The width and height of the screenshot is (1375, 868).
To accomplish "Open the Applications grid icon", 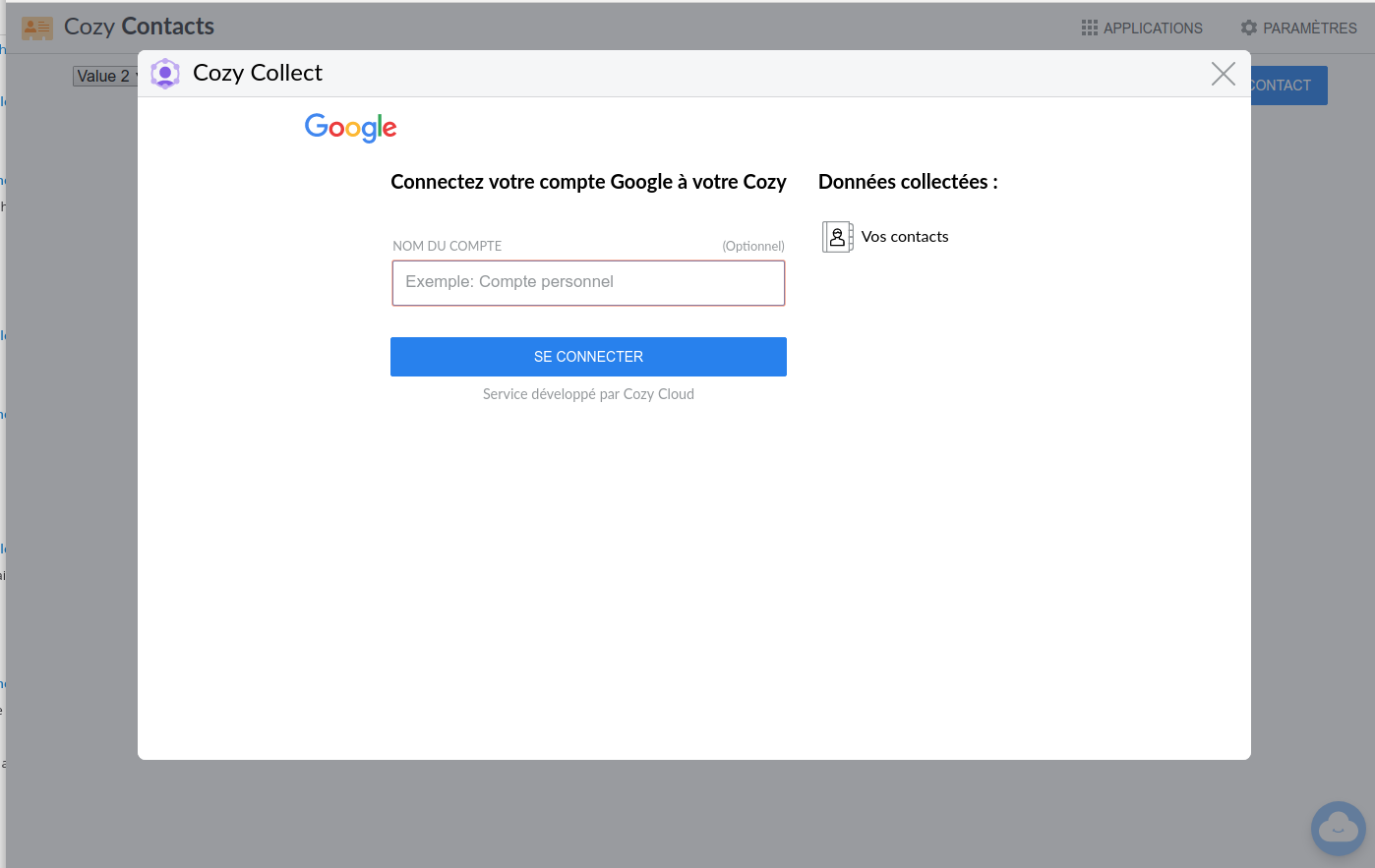I will (1090, 29).
